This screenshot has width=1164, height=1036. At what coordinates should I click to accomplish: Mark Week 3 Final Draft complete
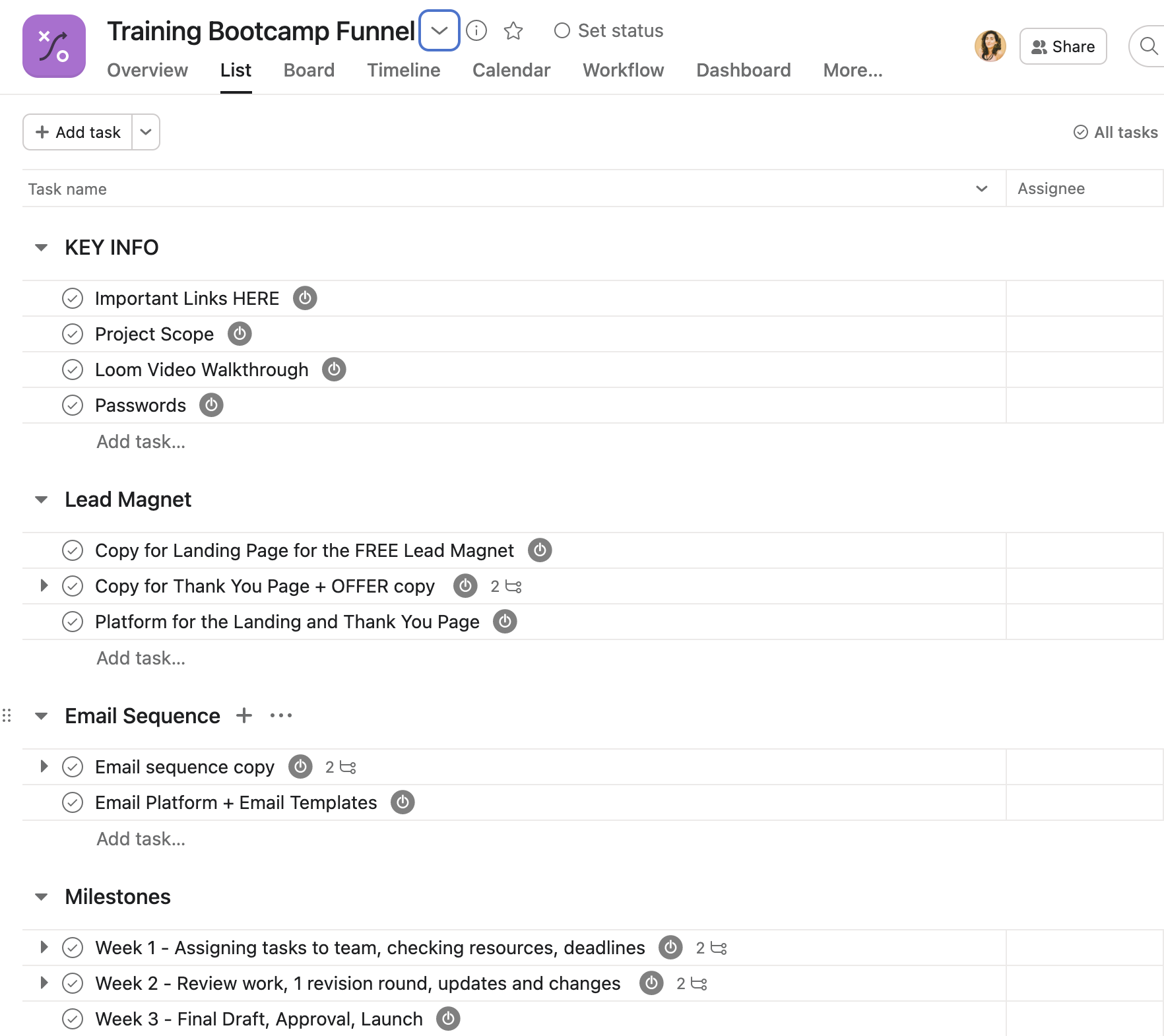coord(73,1019)
